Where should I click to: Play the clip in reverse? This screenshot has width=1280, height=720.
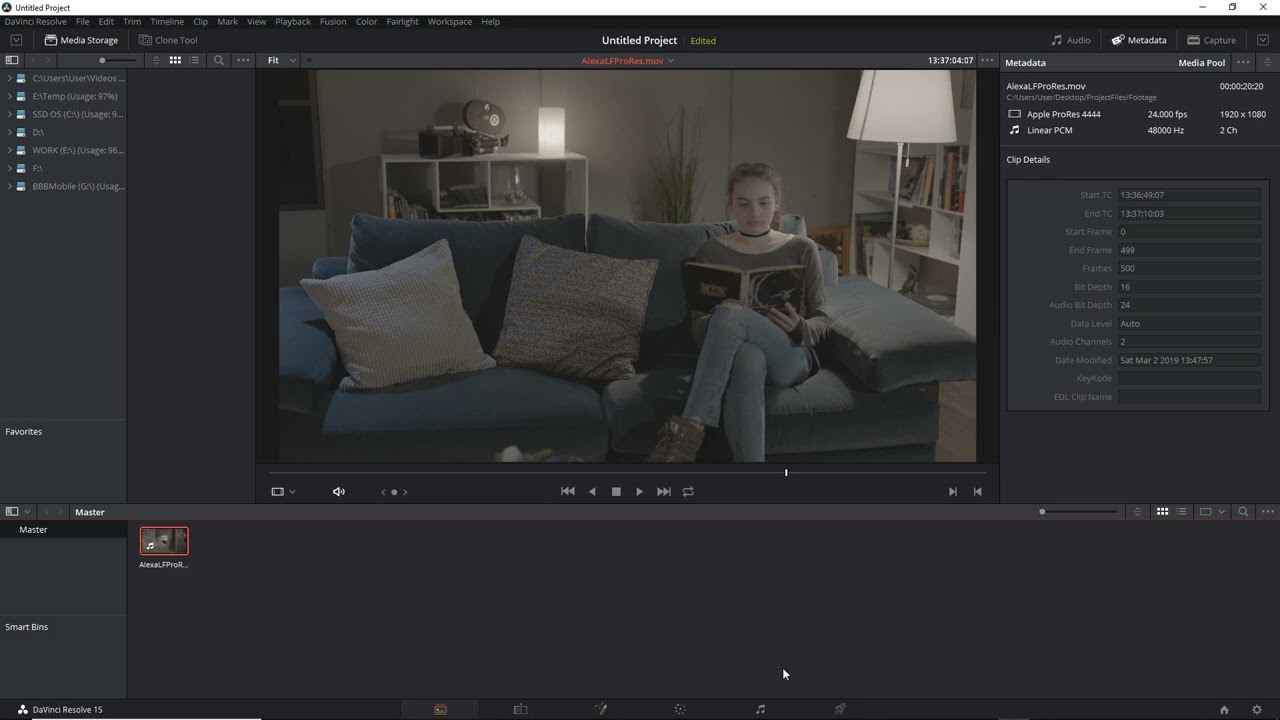pyautogui.click(x=592, y=491)
